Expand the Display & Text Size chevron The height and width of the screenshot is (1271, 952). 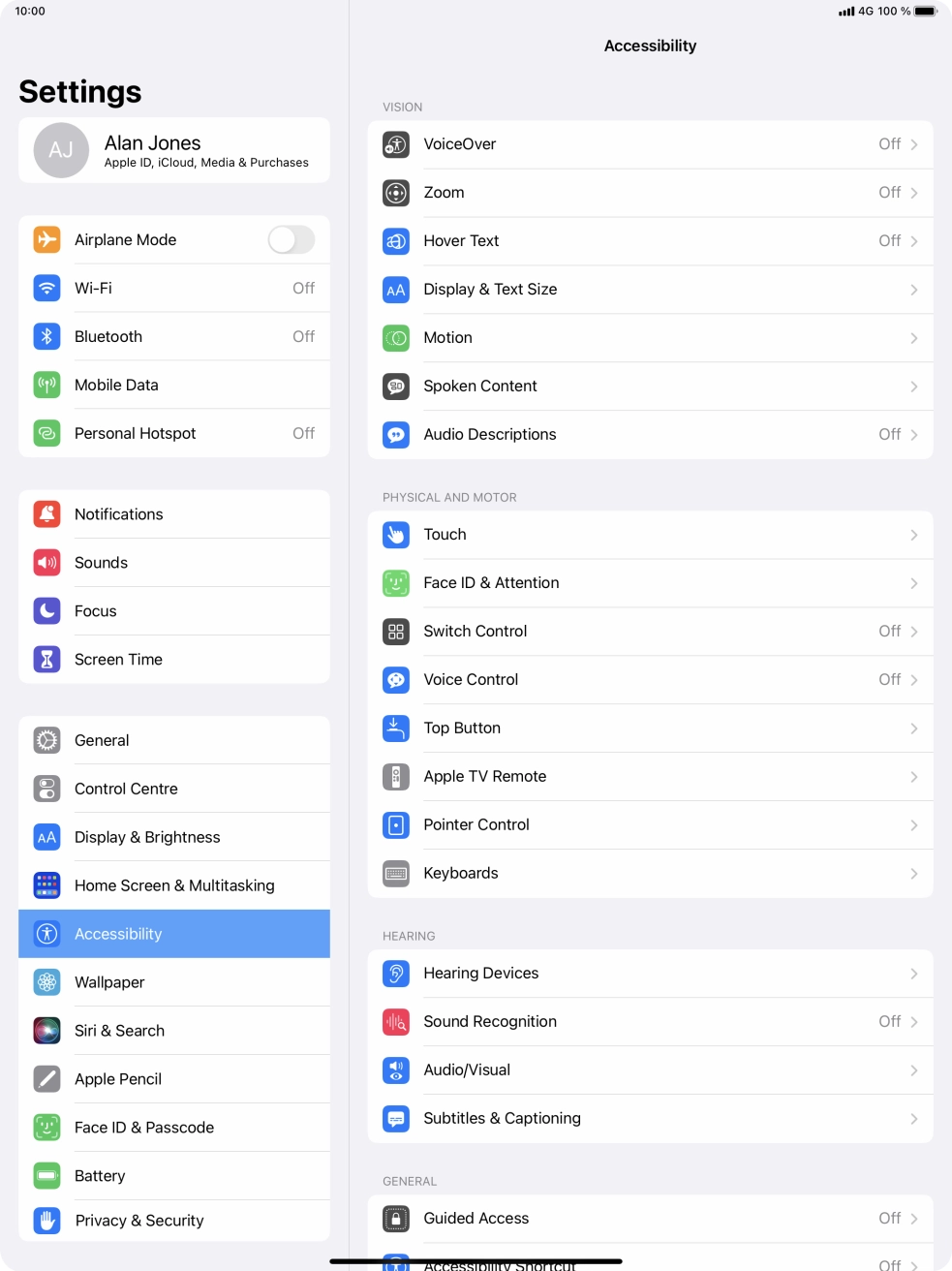914,290
